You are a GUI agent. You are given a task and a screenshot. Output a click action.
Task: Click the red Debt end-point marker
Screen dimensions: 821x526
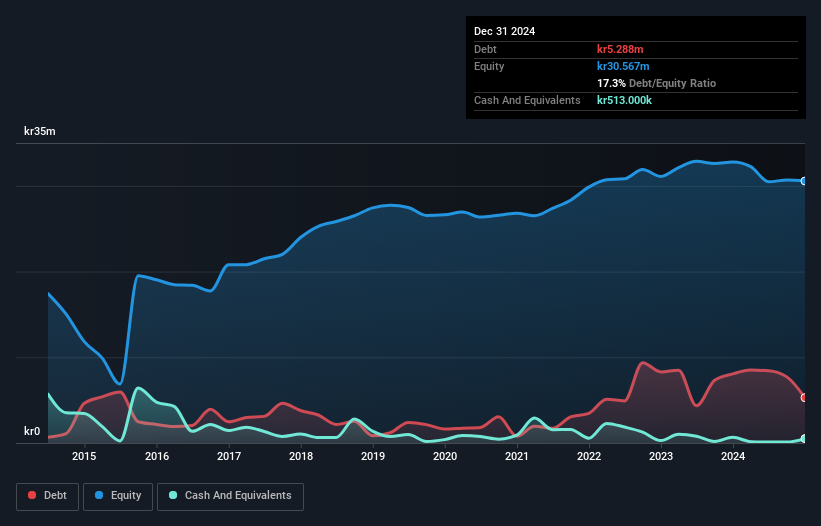coord(804,398)
